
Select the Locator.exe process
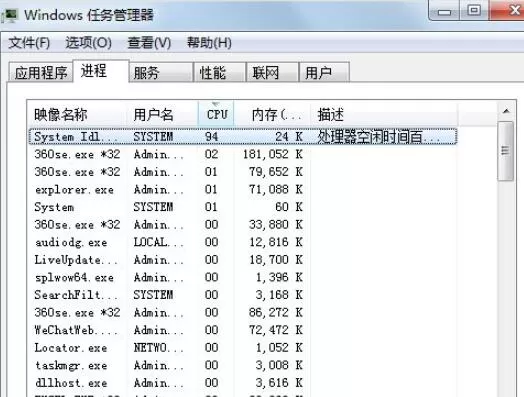[243, 348]
